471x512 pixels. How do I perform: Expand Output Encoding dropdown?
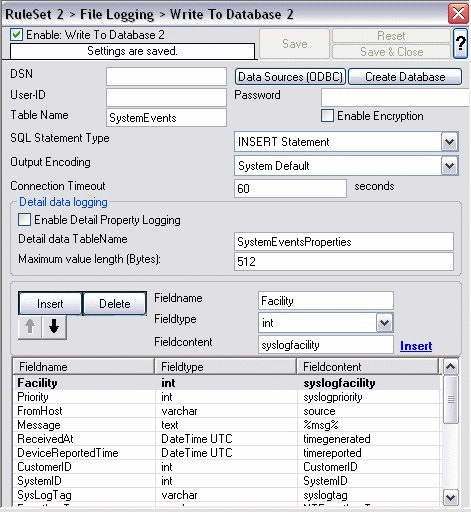click(450, 166)
